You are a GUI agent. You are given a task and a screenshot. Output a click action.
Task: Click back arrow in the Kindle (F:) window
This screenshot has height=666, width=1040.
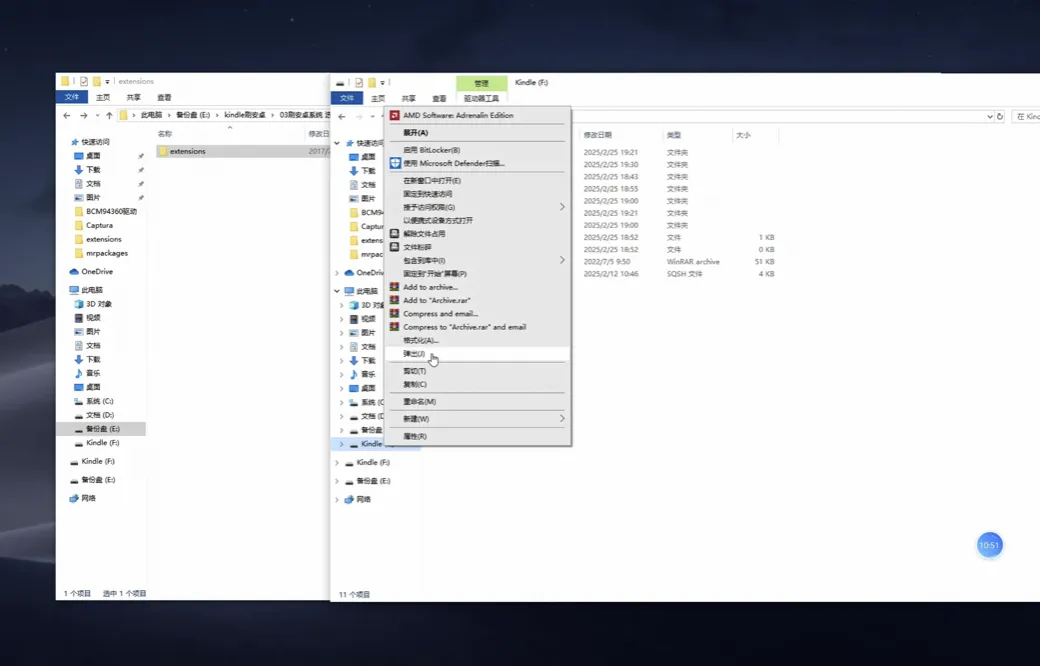tap(342, 117)
